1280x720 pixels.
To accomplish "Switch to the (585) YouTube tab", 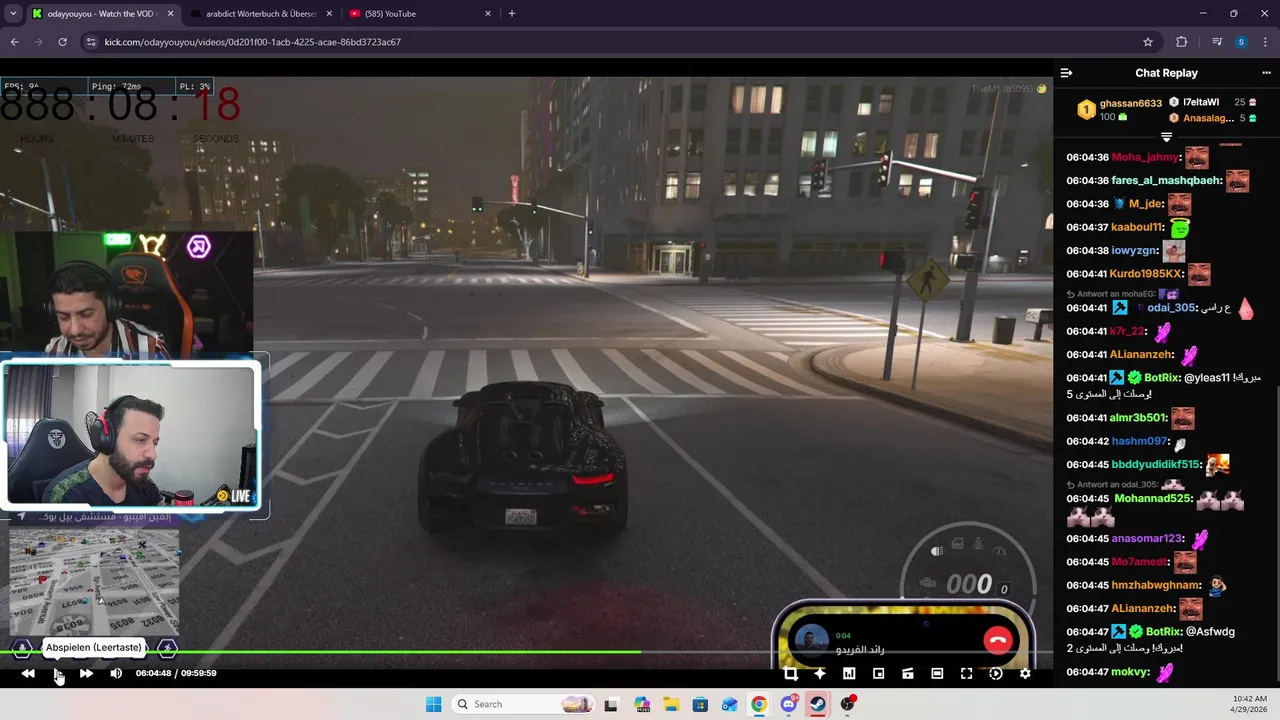I will (420, 14).
